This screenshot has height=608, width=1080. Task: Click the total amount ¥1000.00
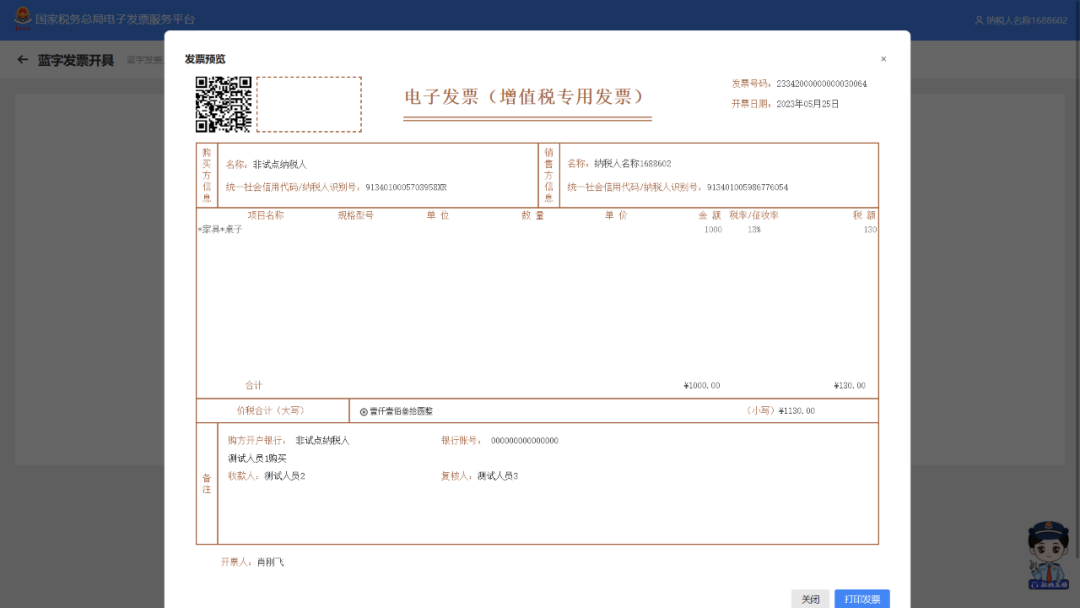click(702, 386)
